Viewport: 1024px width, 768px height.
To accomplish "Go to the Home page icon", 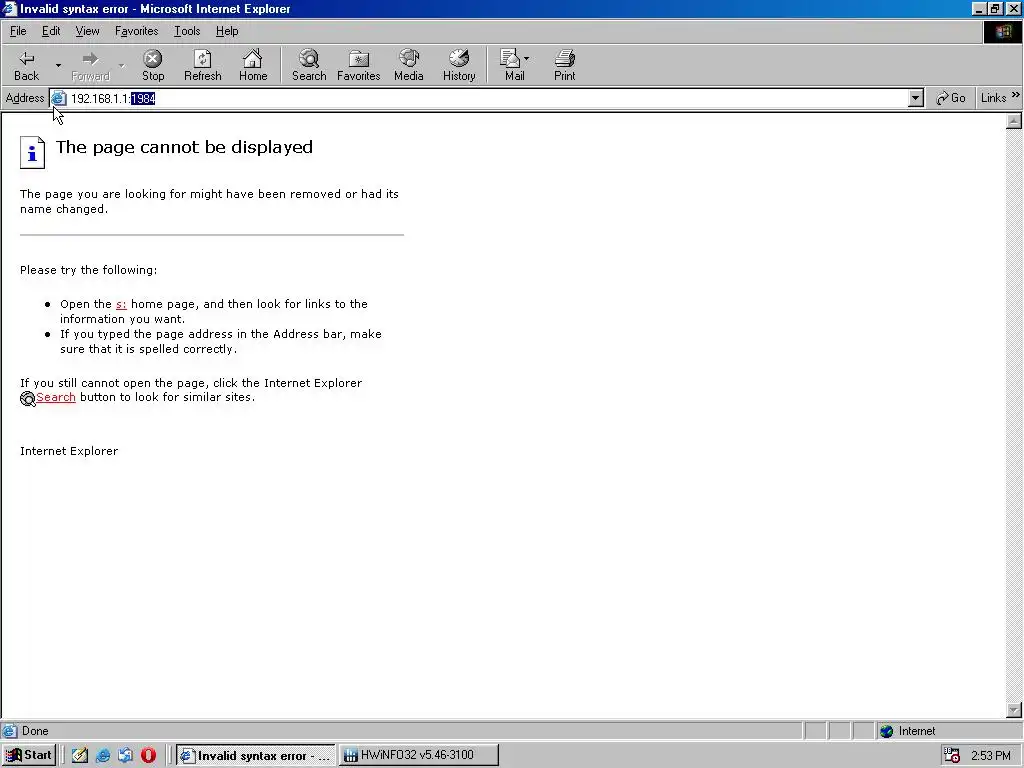I will click(x=253, y=65).
